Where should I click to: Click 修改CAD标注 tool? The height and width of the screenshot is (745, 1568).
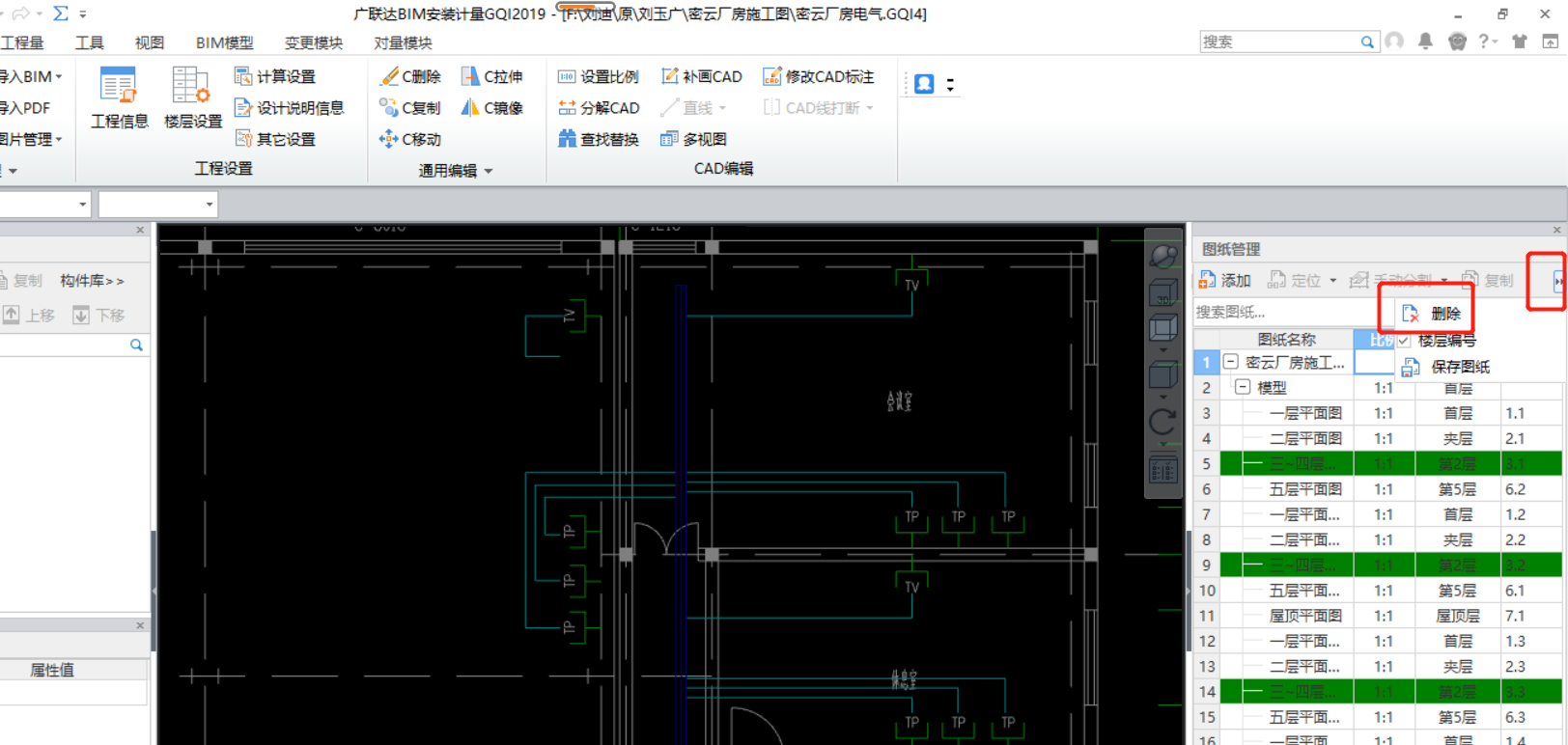pyautogui.click(x=819, y=76)
